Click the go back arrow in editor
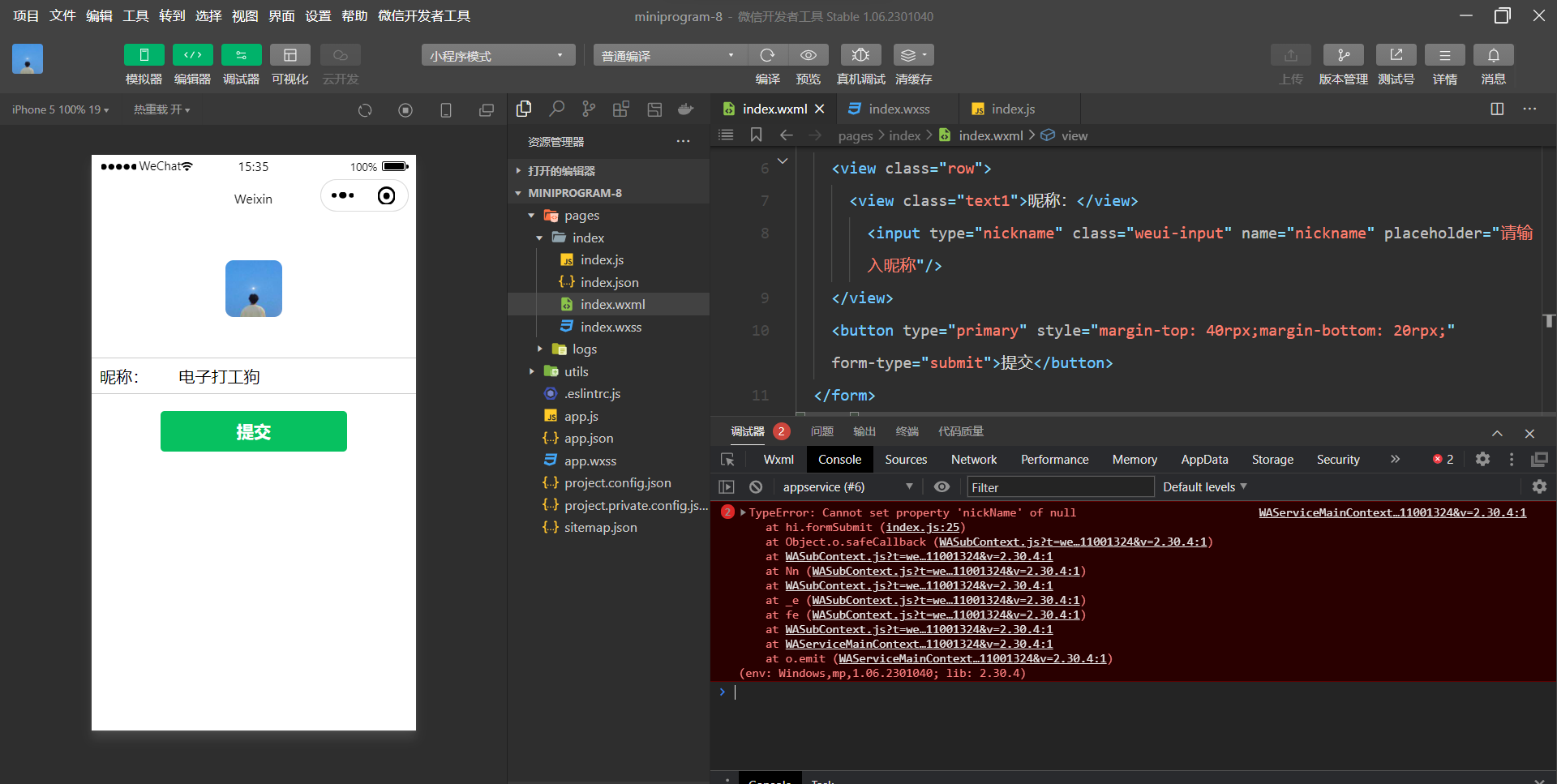Viewport: 1557px width, 784px height. pyautogui.click(x=786, y=135)
